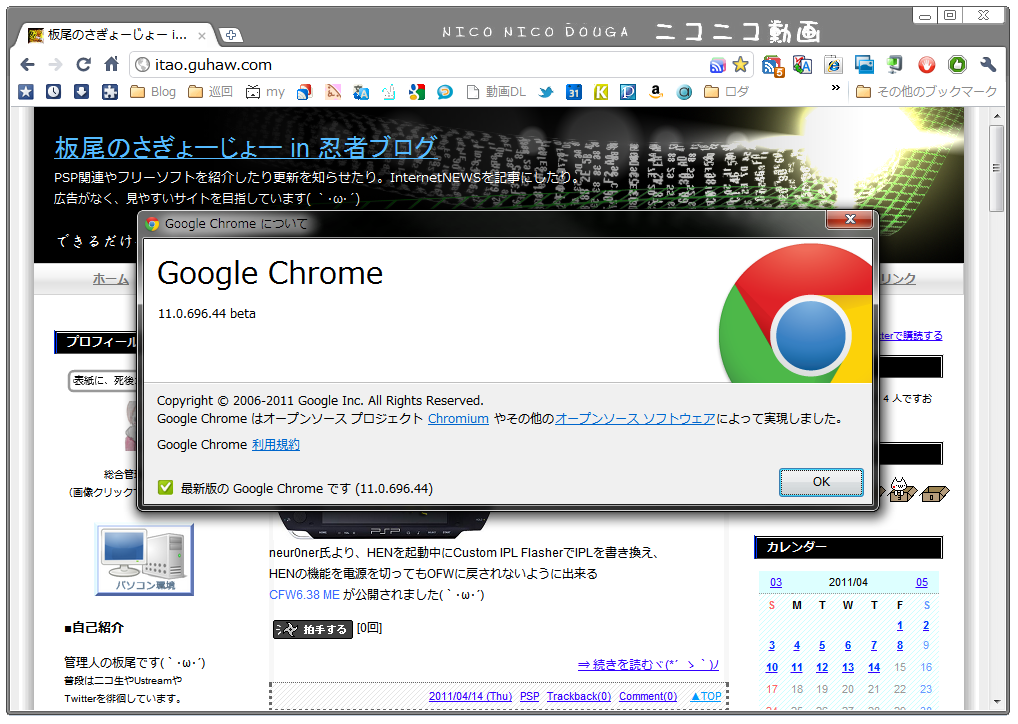This screenshot has width=1018, height=724.
Task: Select the 板尾のさぎょーじょー browser tab
Action: click(x=115, y=35)
